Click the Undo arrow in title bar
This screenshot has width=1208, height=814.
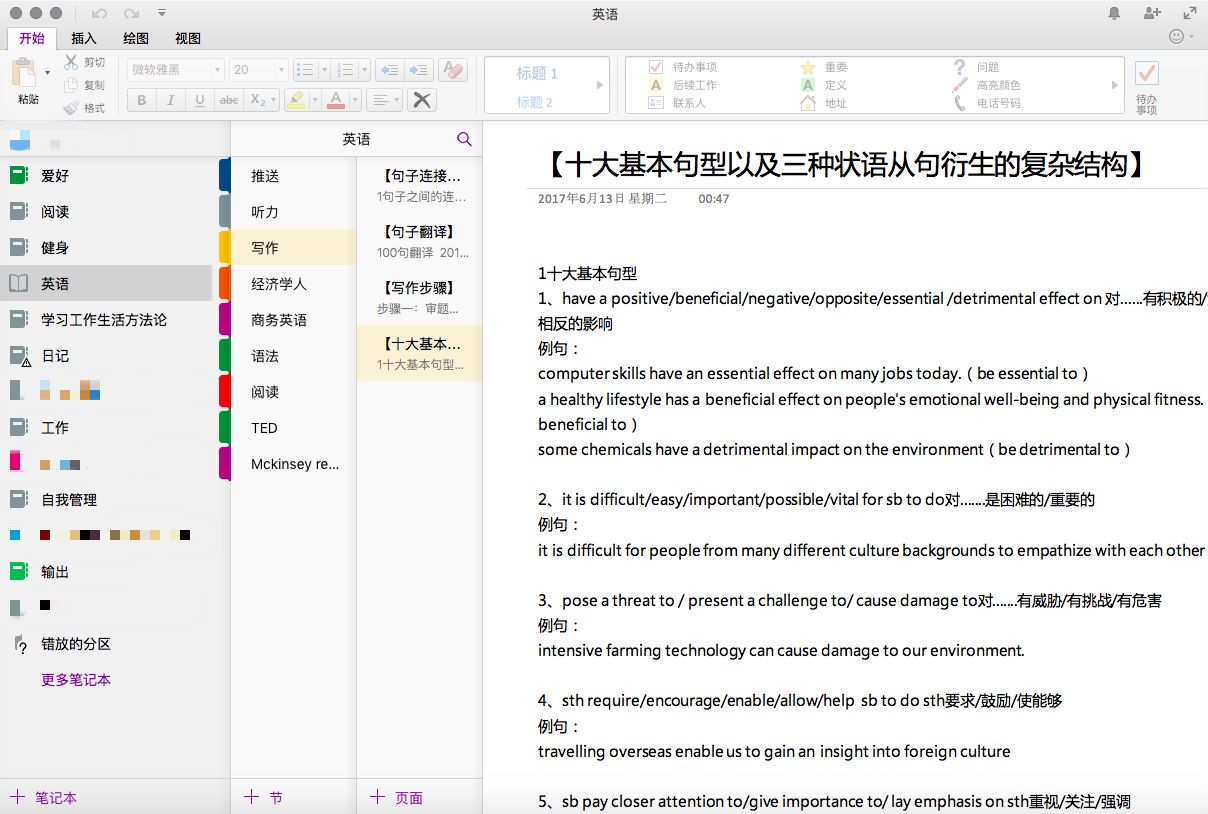[x=99, y=14]
